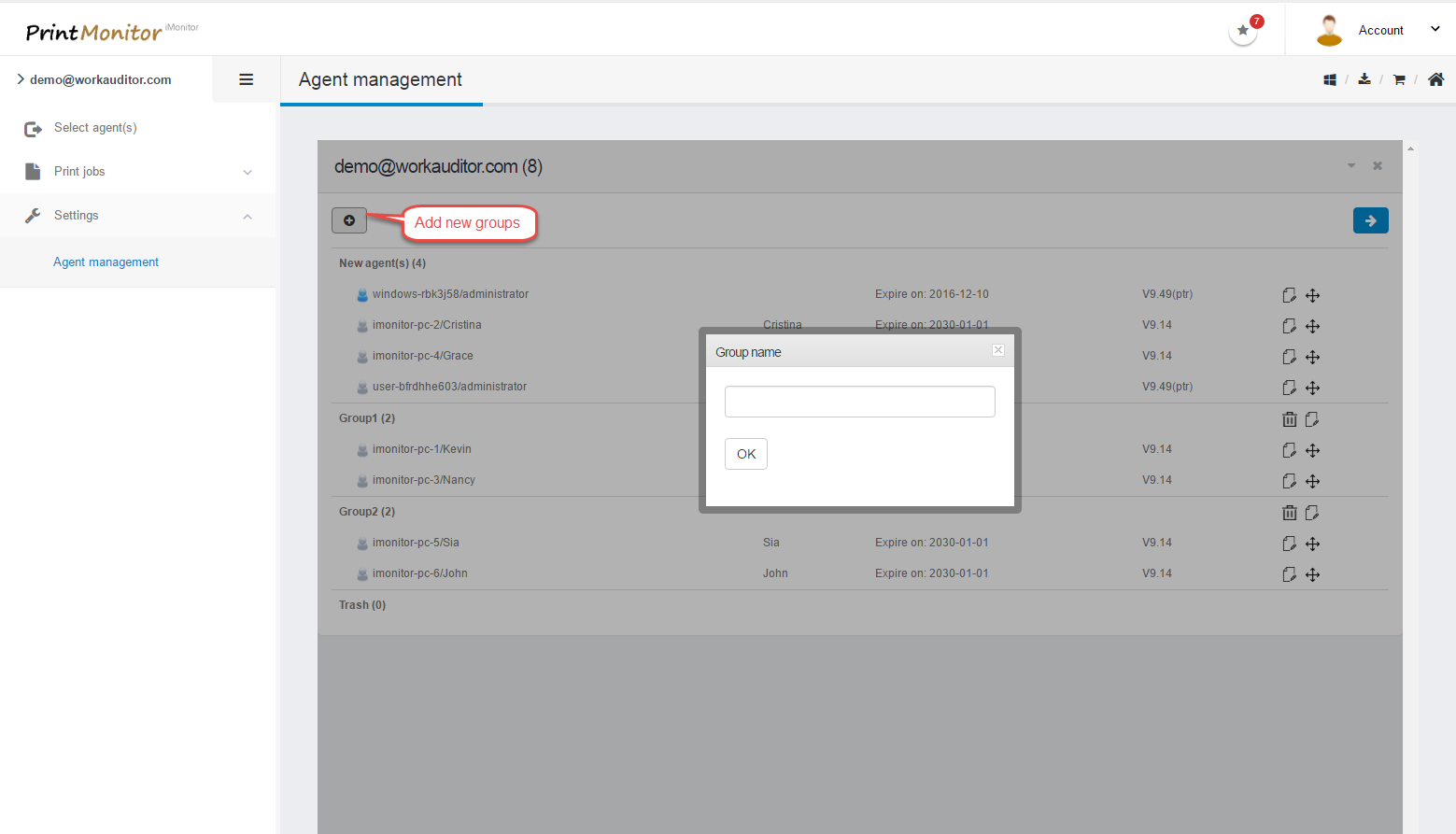Image resolution: width=1456 pixels, height=834 pixels.
Task: Open the starred notifications badge icon
Action: click(1243, 31)
